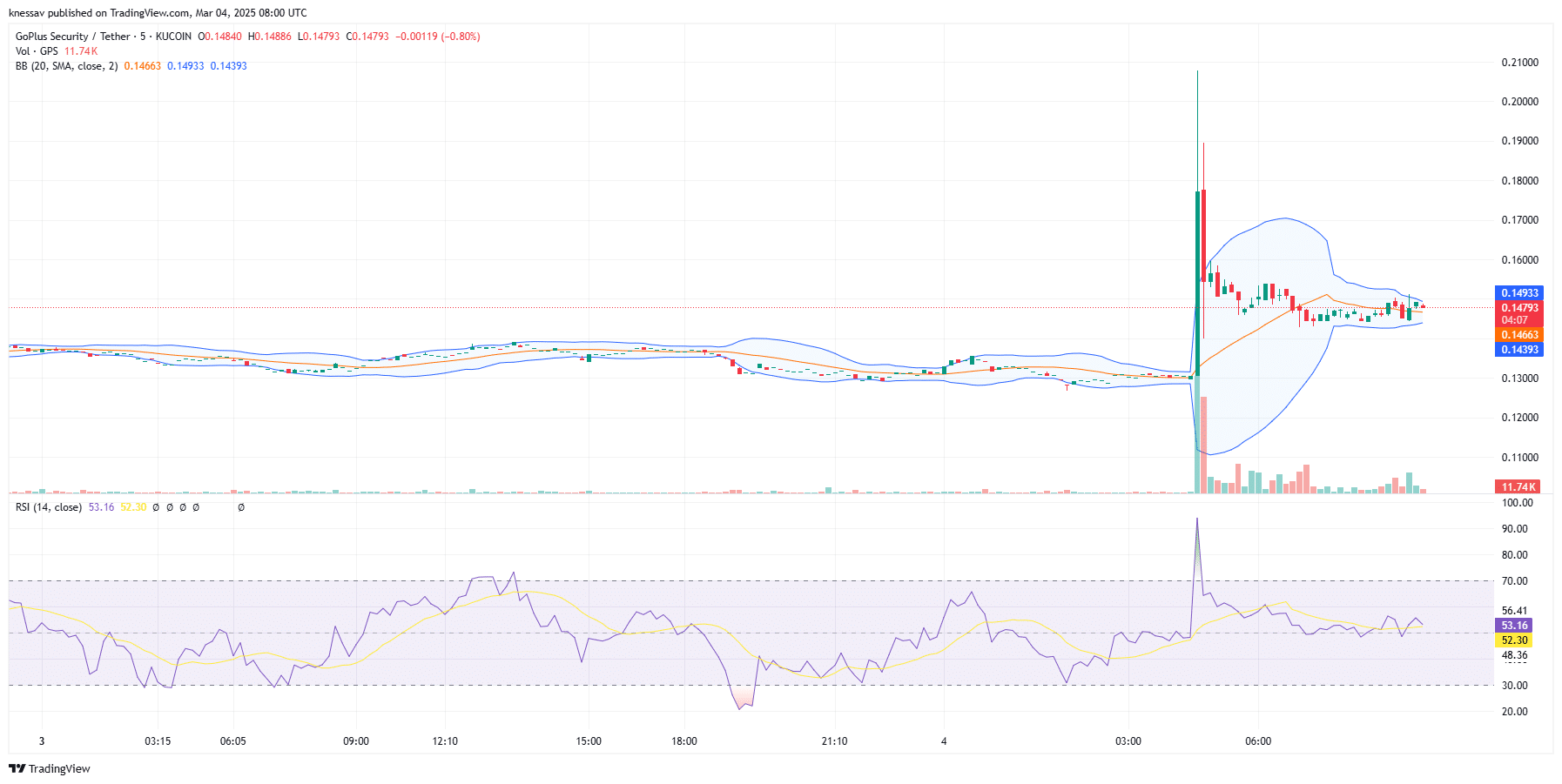
Task: Click the 21:10 time axis label
Action: pos(834,741)
